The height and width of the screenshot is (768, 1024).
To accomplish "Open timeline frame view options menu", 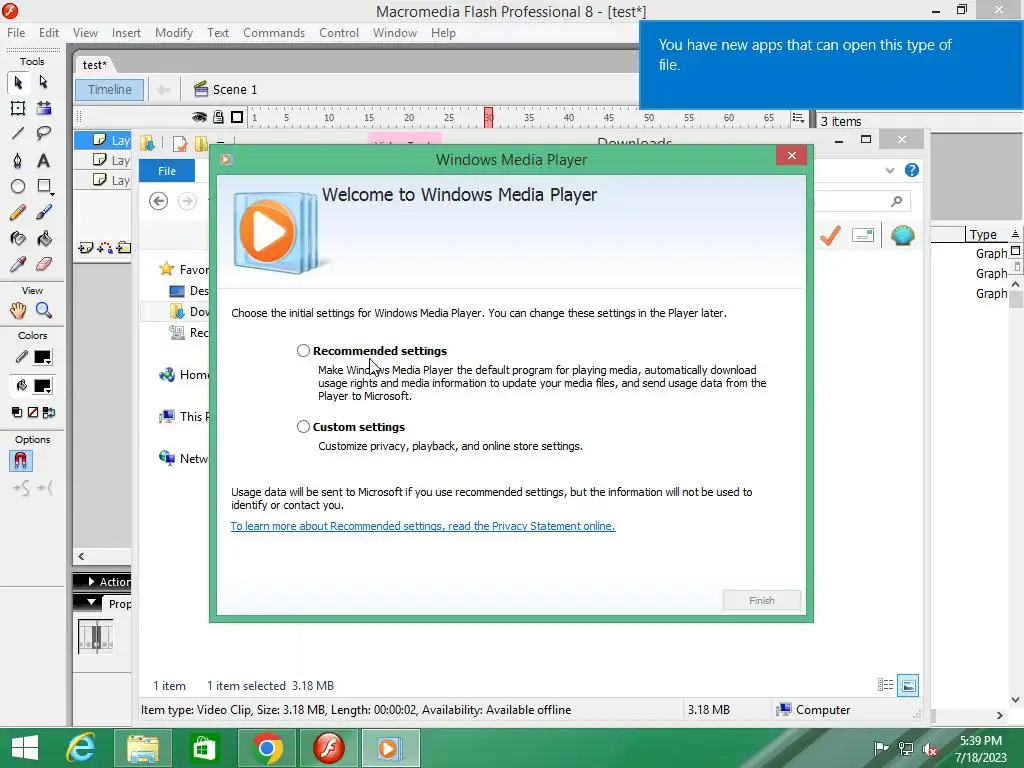I will [798, 118].
